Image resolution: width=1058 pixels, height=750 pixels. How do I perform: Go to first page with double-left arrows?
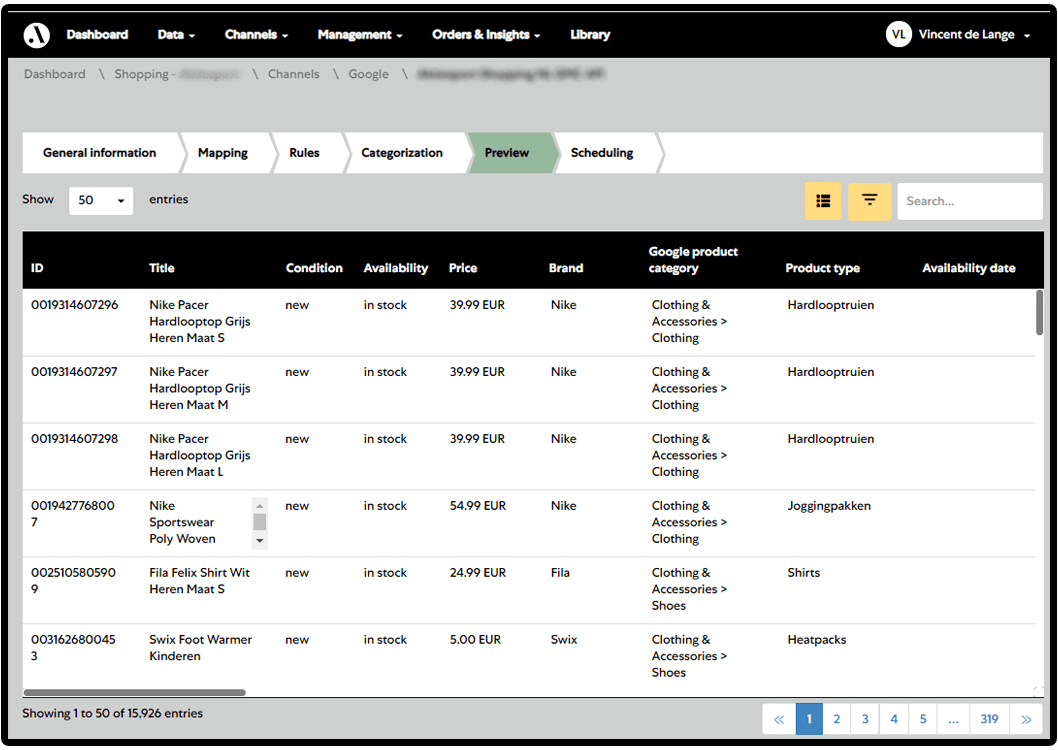779,719
